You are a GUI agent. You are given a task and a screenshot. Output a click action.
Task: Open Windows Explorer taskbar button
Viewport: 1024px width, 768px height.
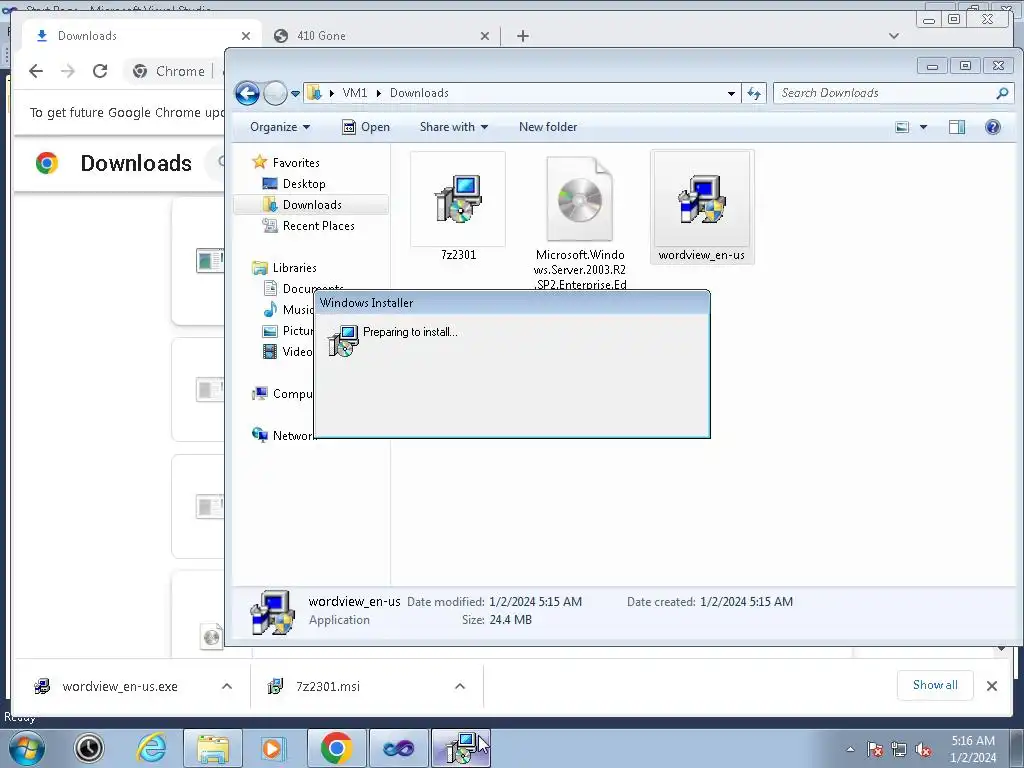(x=213, y=748)
